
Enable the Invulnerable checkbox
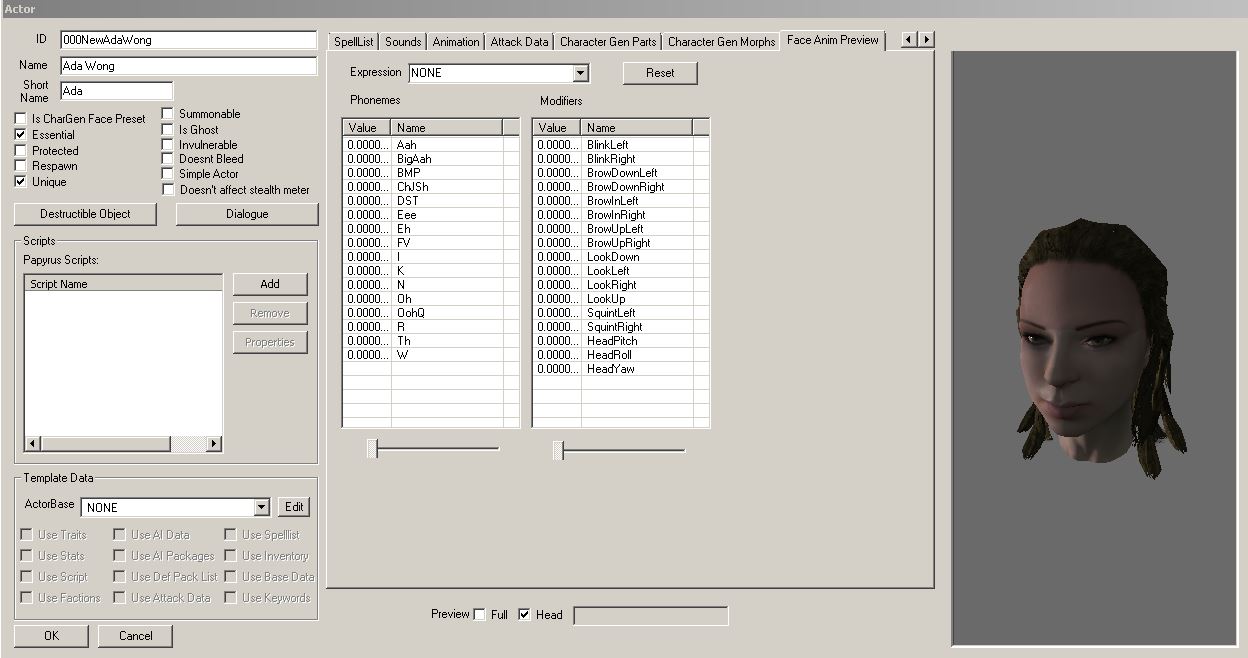pyautogui.click(x=168, y=145)
